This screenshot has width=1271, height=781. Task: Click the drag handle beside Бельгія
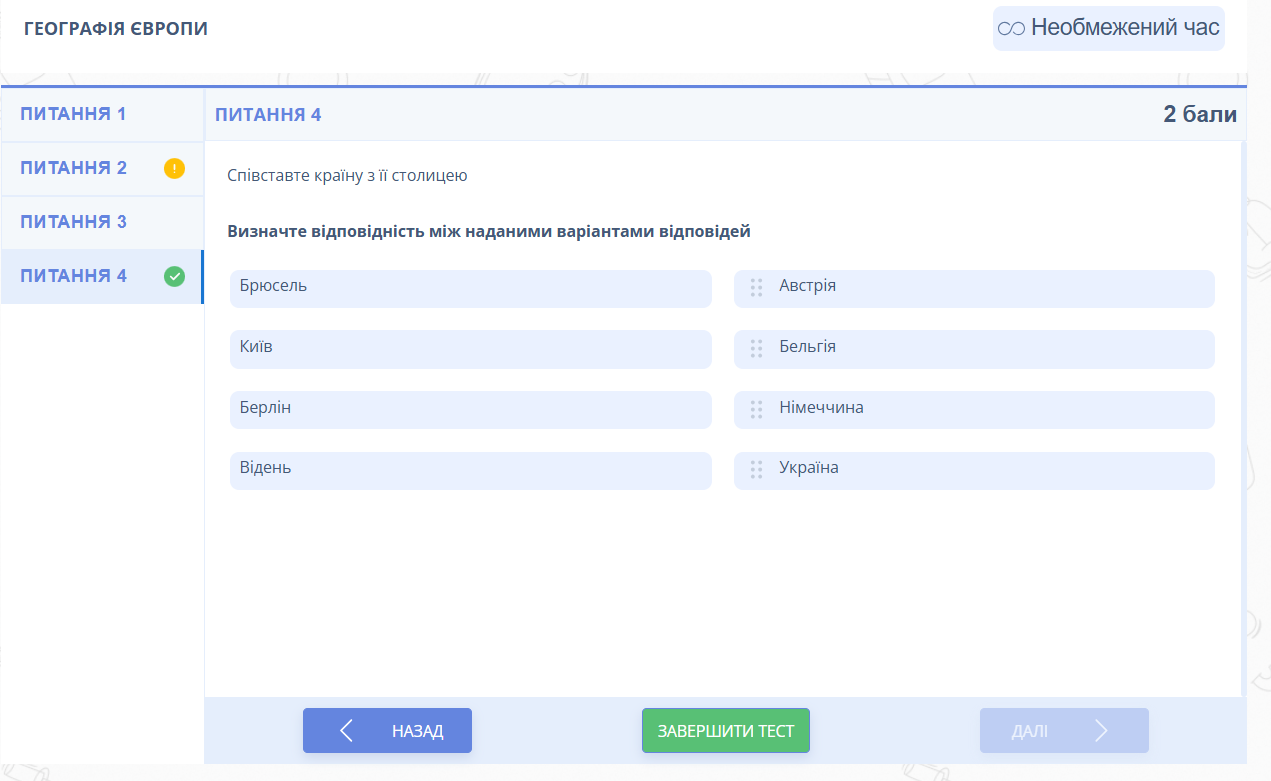click(x=757, y=348)
